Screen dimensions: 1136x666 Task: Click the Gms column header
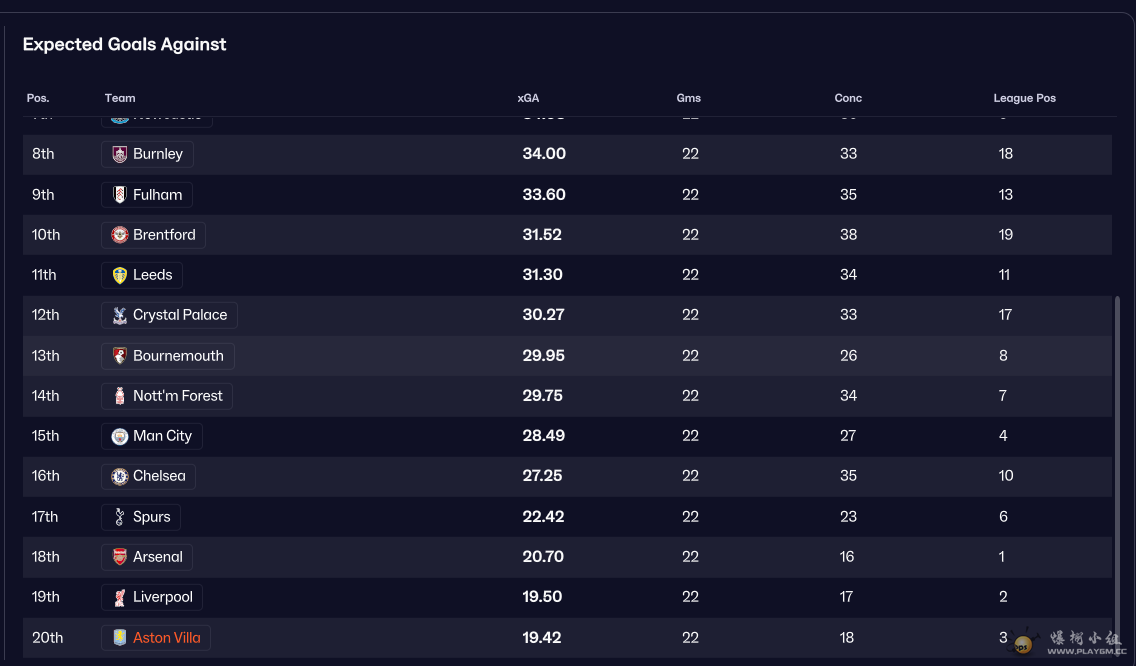[689, 98]
